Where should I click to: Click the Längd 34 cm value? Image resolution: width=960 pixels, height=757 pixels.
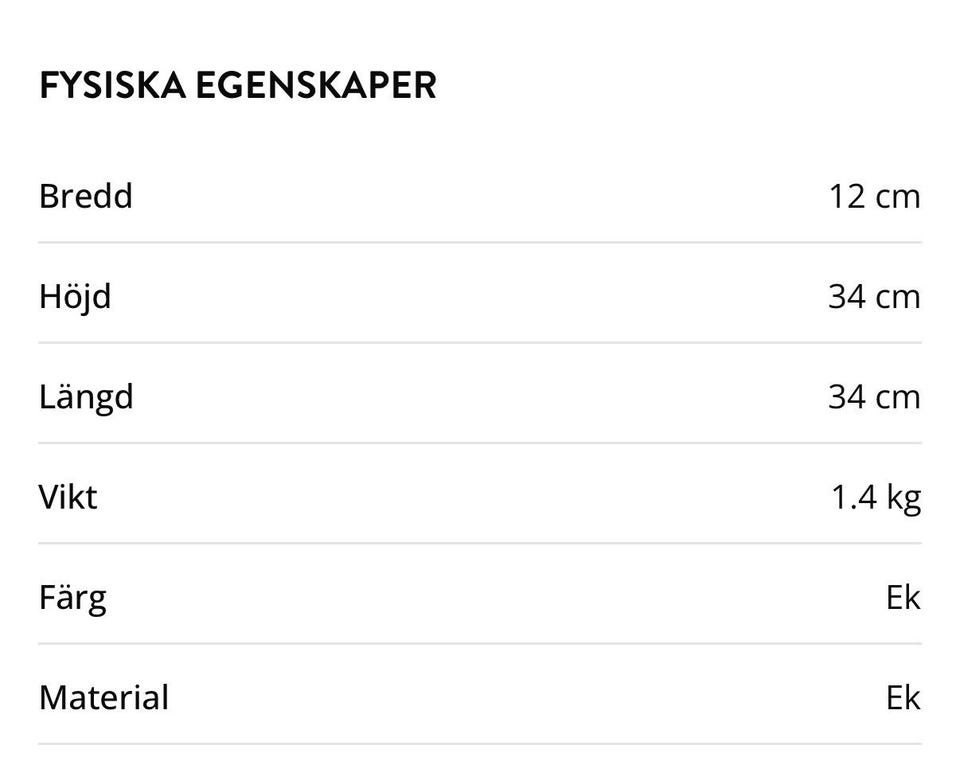point(874,397)
